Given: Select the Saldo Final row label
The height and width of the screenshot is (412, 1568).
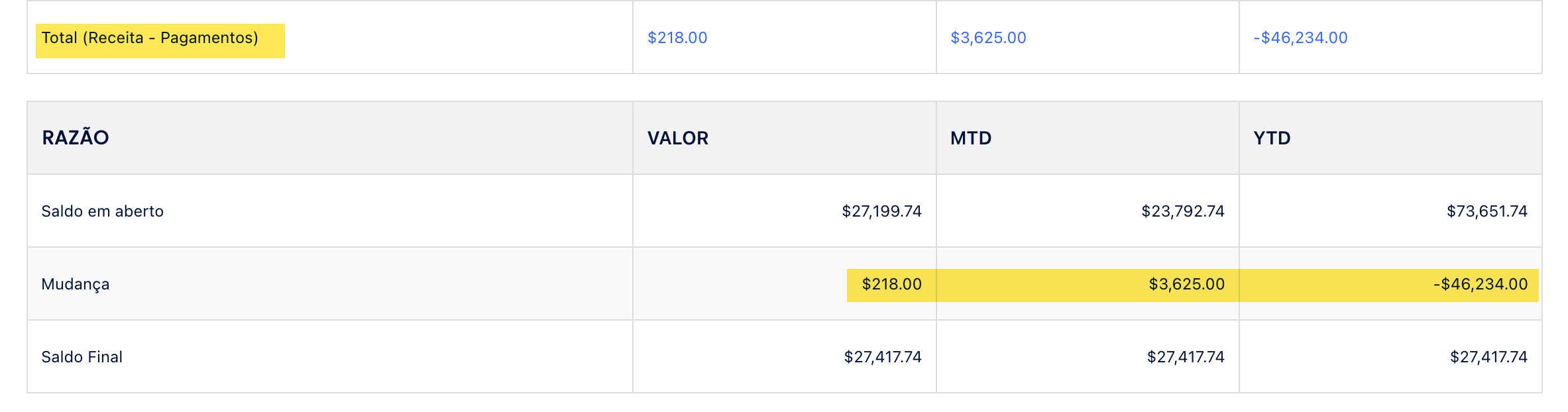Looking at the screenshot, I should [82, 357].
